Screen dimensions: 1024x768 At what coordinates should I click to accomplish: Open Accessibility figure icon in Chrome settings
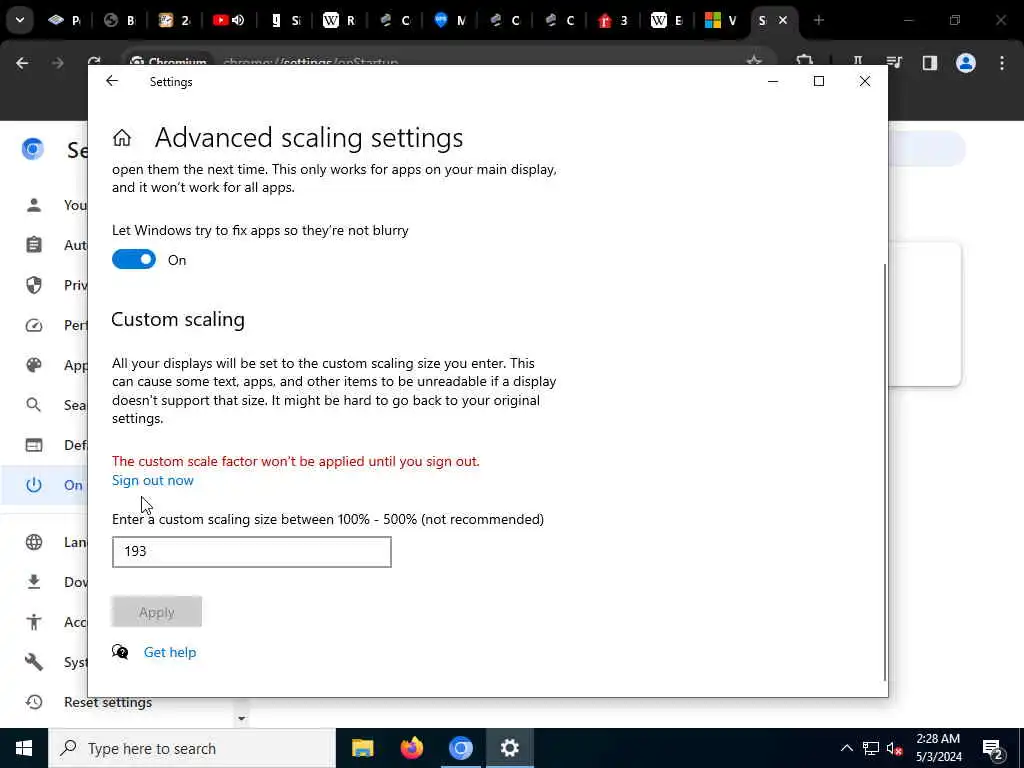pos(34,622)
